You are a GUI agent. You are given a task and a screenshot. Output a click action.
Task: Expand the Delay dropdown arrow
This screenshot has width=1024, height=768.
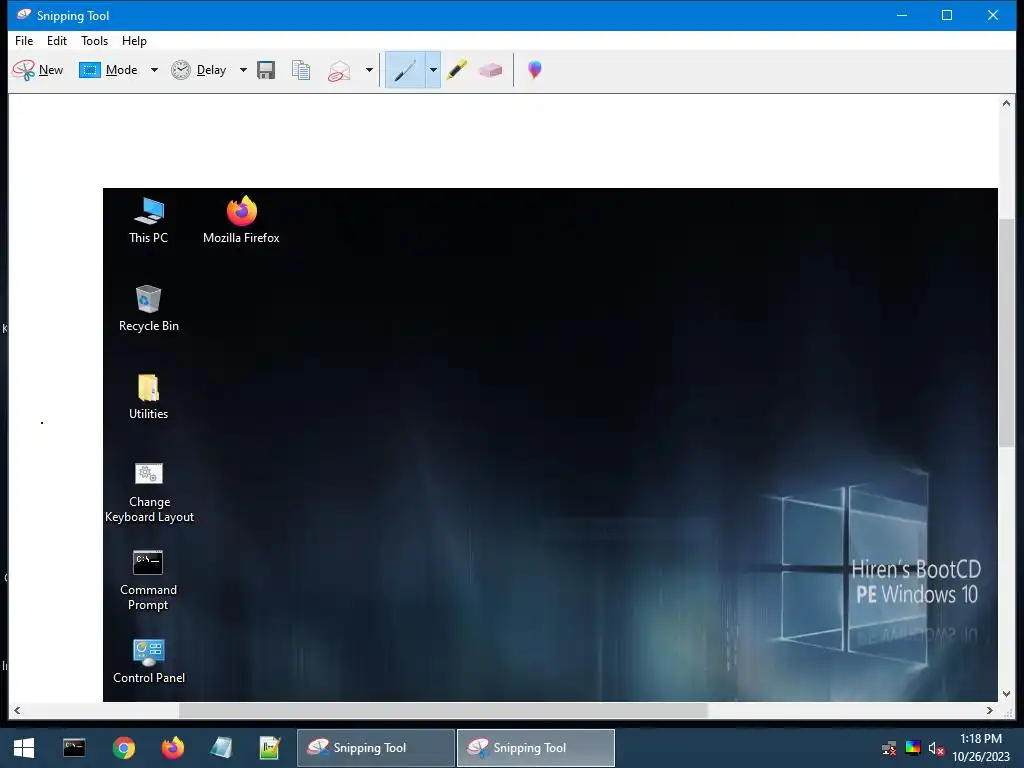point(243,70)
